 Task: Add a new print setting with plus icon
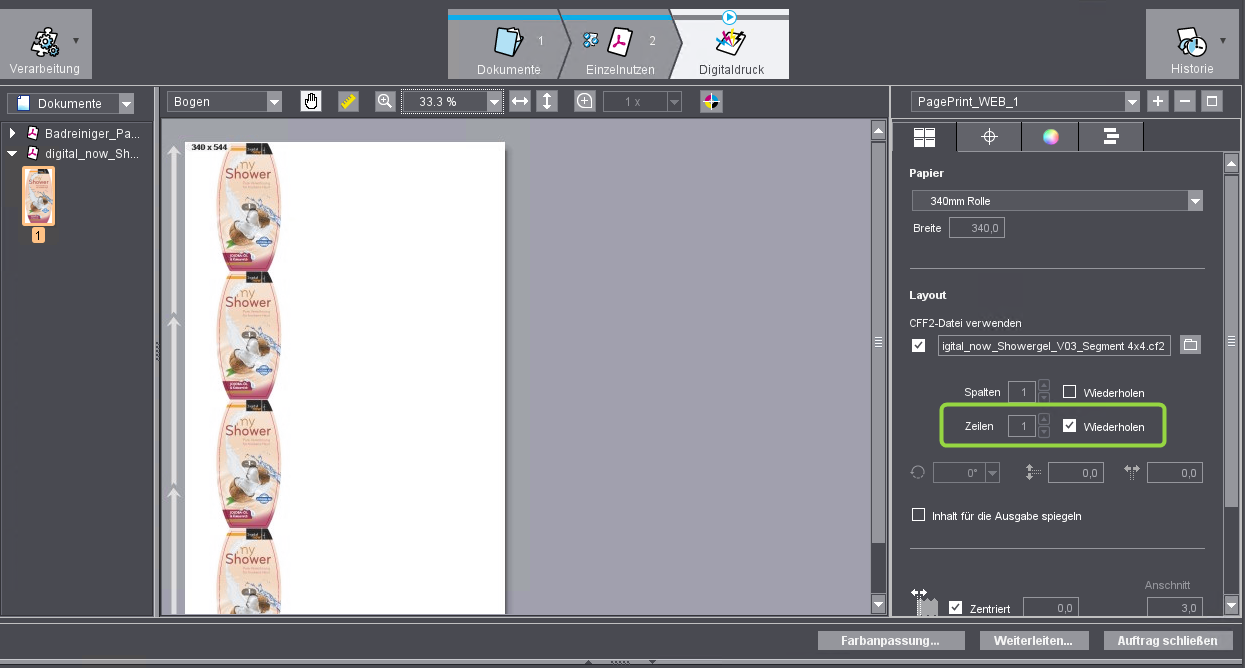coord(1157,101)
